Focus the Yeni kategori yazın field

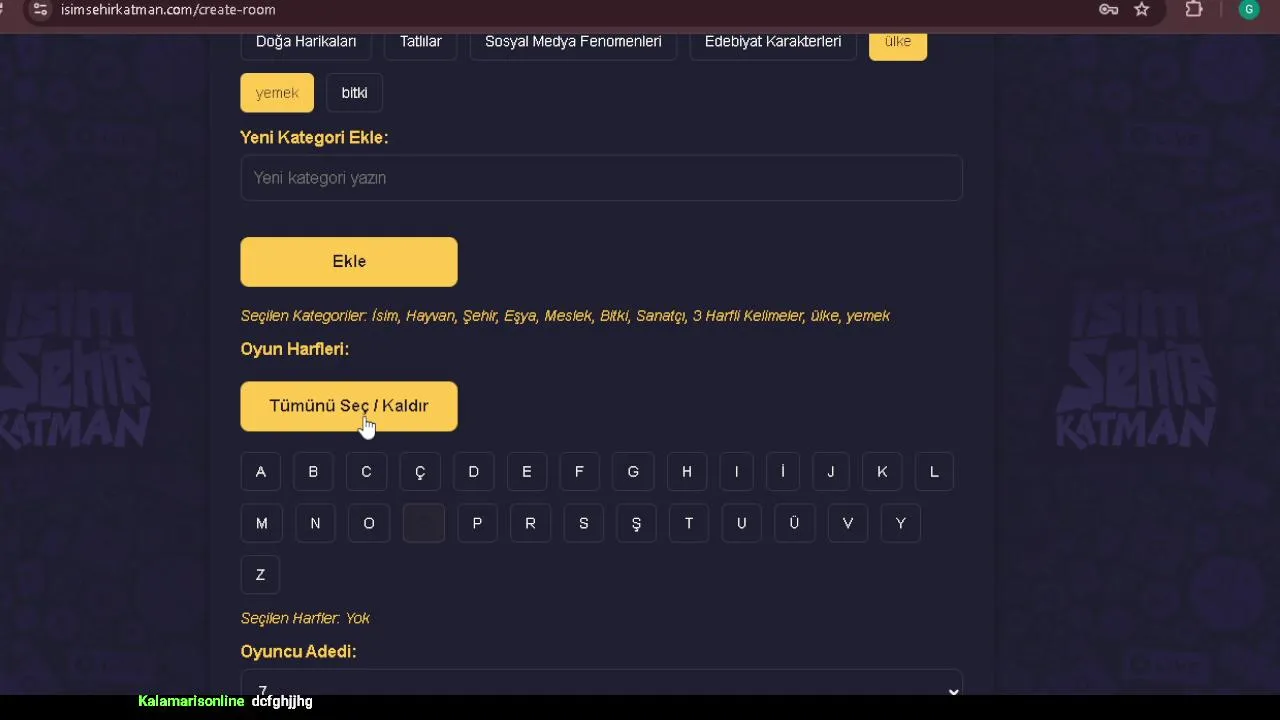[x=601, y=178]
